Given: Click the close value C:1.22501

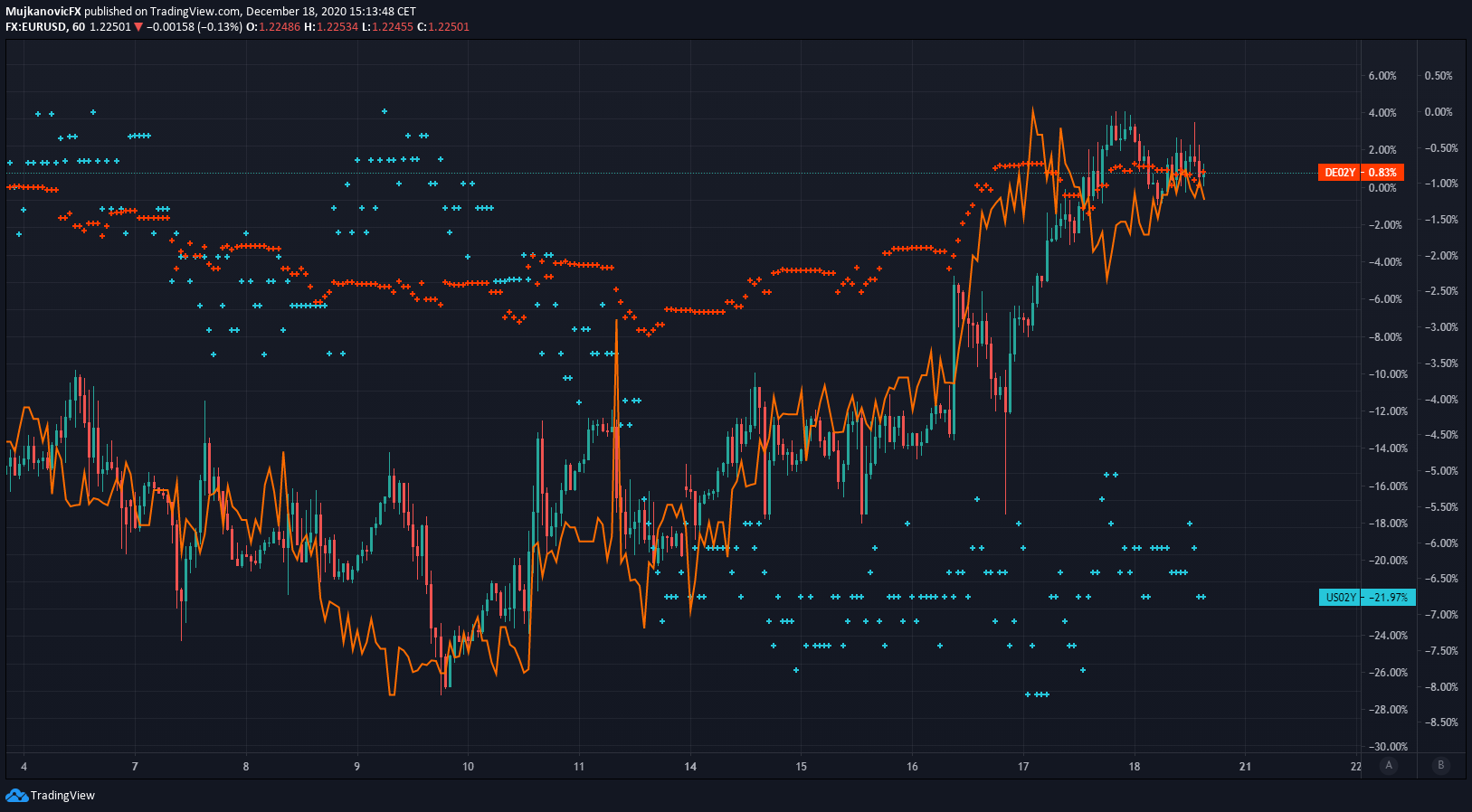Looking at the screenshot, I should click(442, 27).
